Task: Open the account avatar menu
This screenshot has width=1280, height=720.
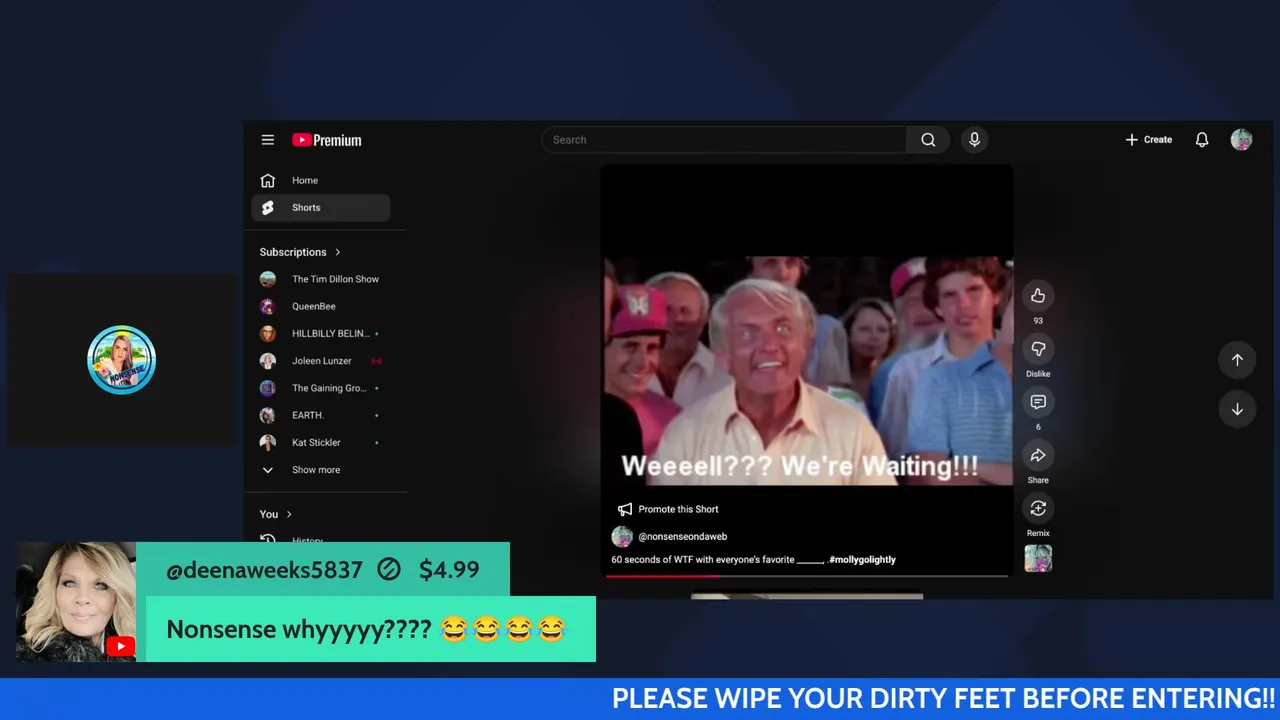Action: click(x=1241, y=140)
